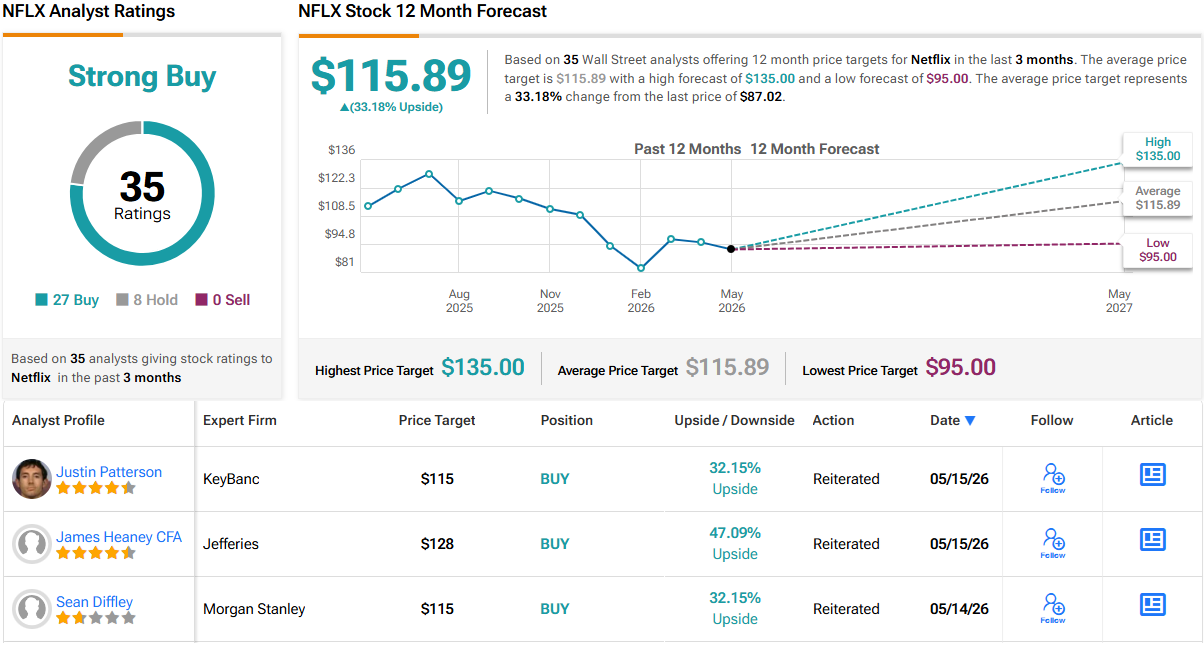Follow analyst James Heaney CFA
Image resolution: width=1204 pixels, height=645 pixels.
click(x=1053, y=543)
